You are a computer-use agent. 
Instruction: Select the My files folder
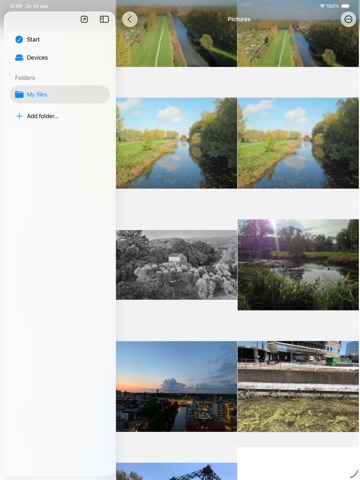[60, 94]
